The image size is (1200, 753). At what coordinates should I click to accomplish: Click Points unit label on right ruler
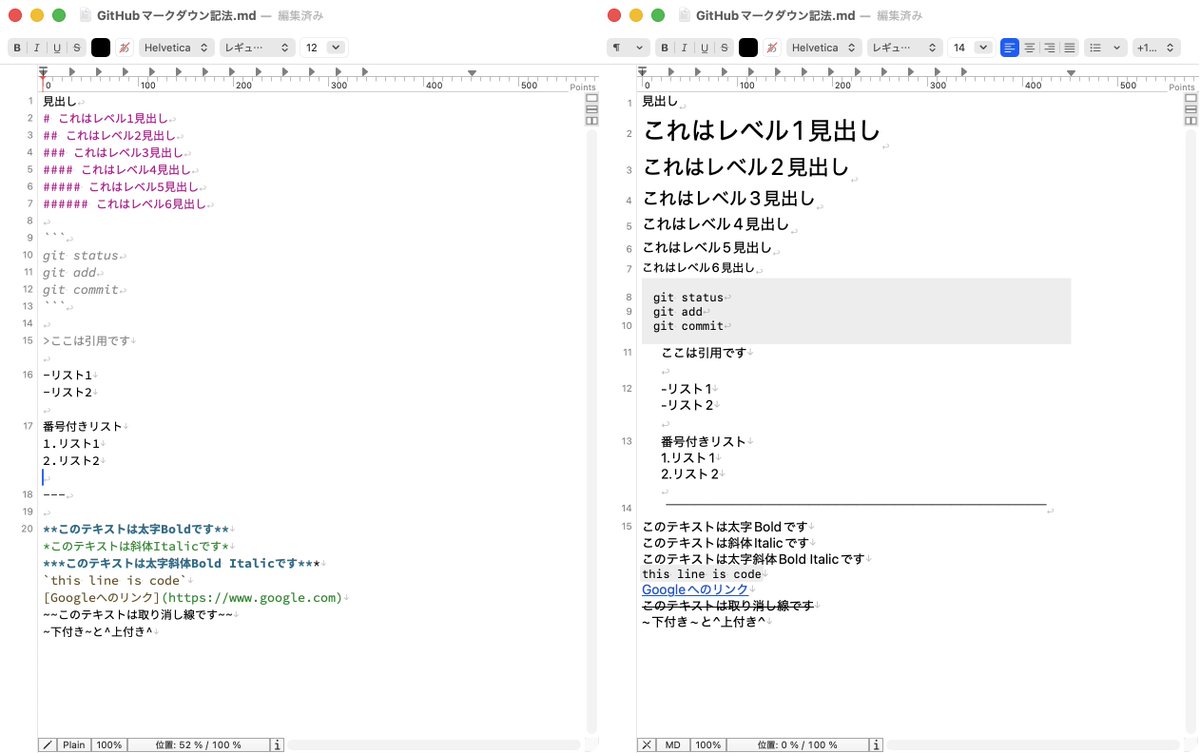[1181, 87]
